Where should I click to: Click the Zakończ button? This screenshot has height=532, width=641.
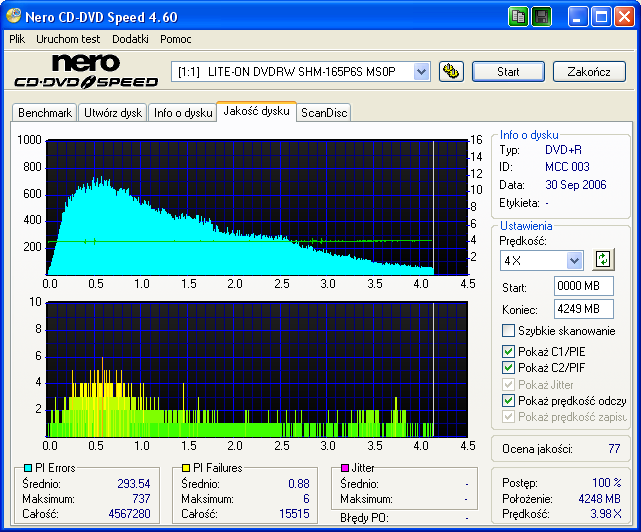point(589,72)
